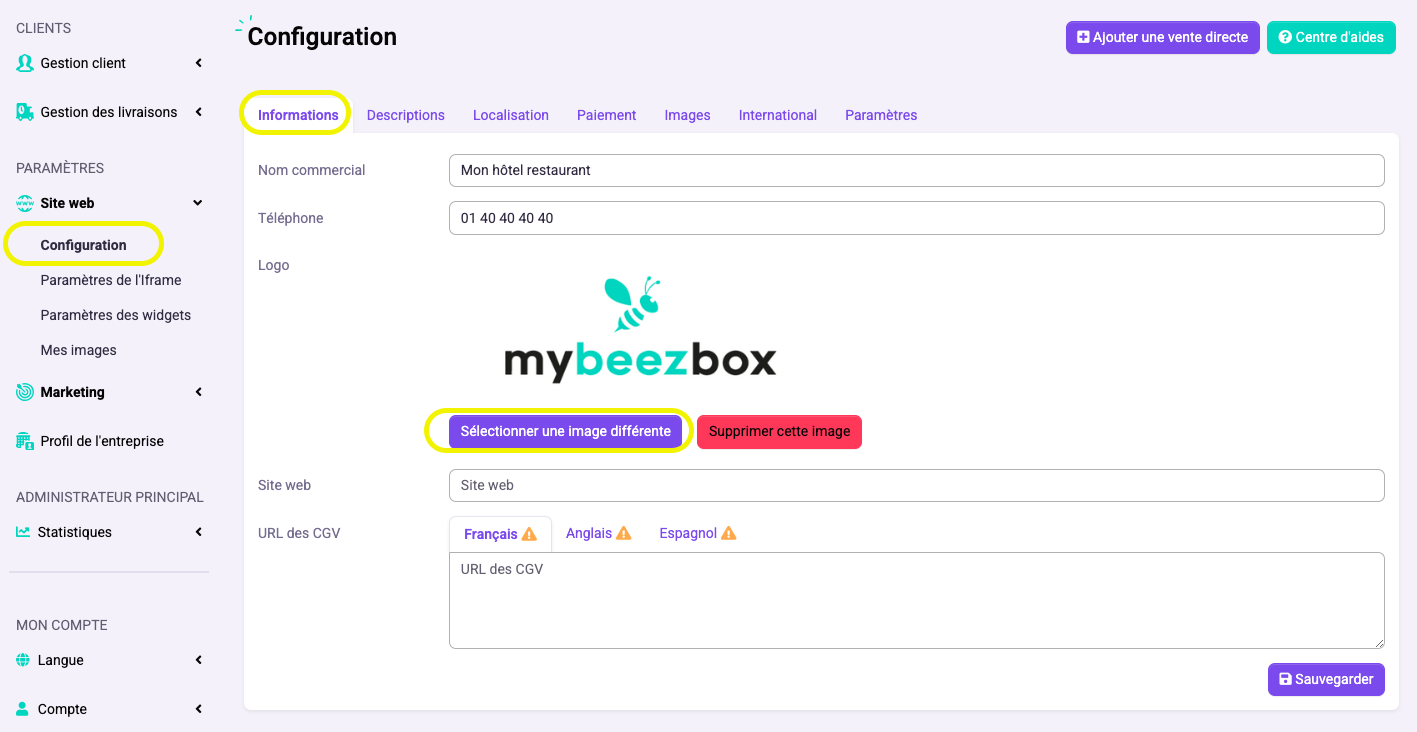Open Configuration in the sidebar
Image resolution: width=1417 pixels, height=732 pixels.
pos(84,245)
